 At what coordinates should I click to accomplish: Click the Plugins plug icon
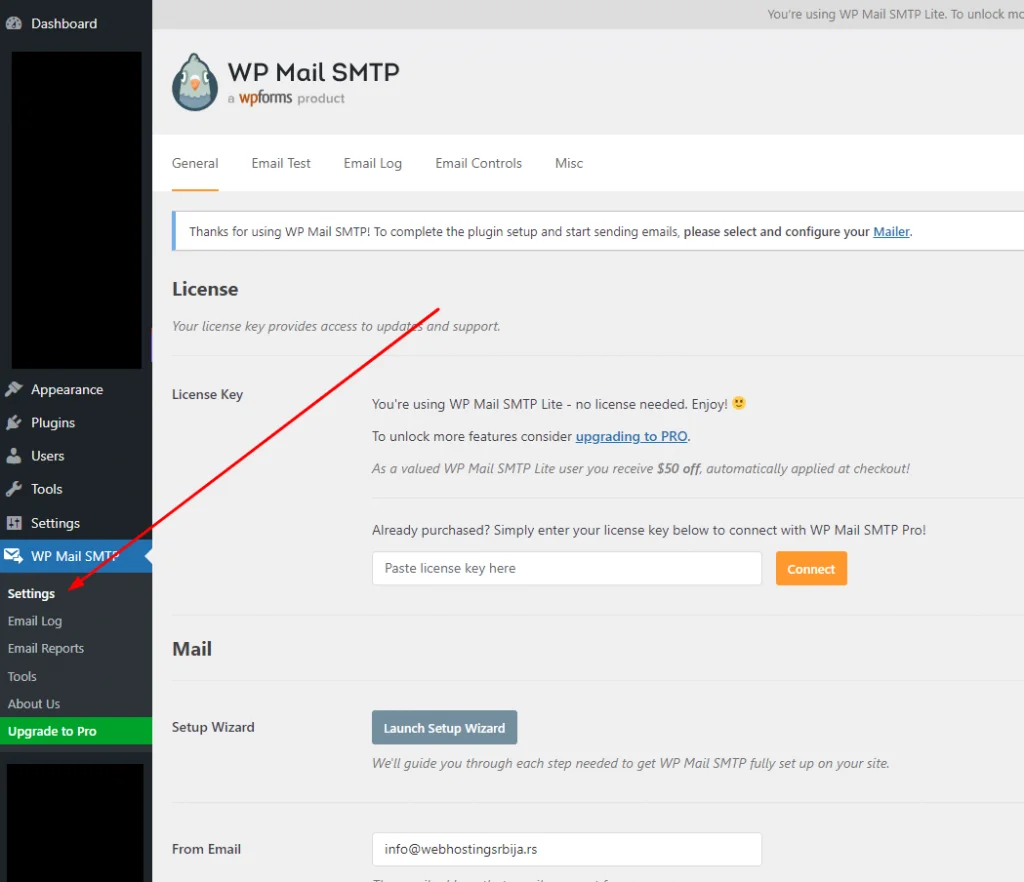click(14, 422)
